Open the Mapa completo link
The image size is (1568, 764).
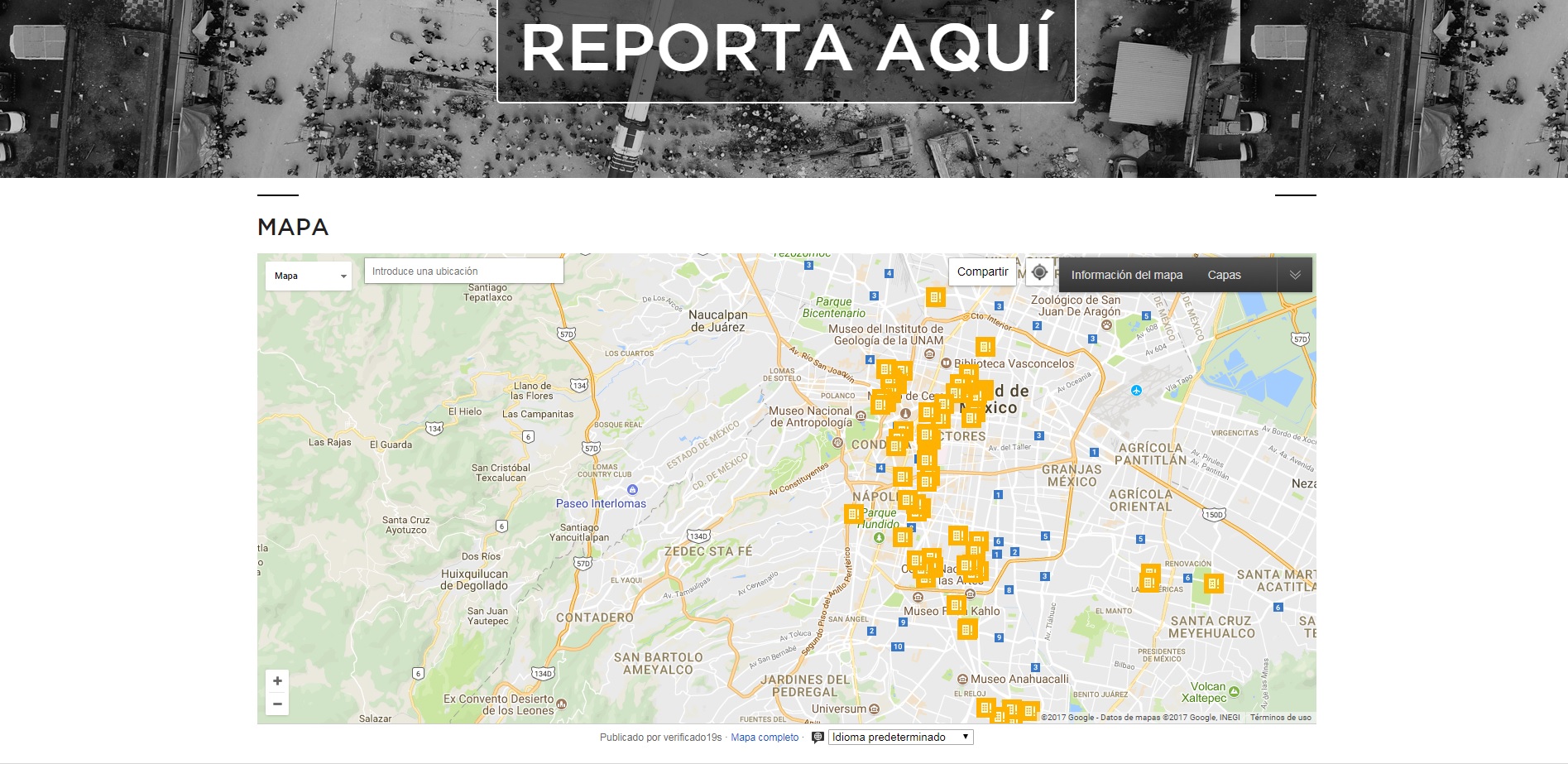(765, 738)
